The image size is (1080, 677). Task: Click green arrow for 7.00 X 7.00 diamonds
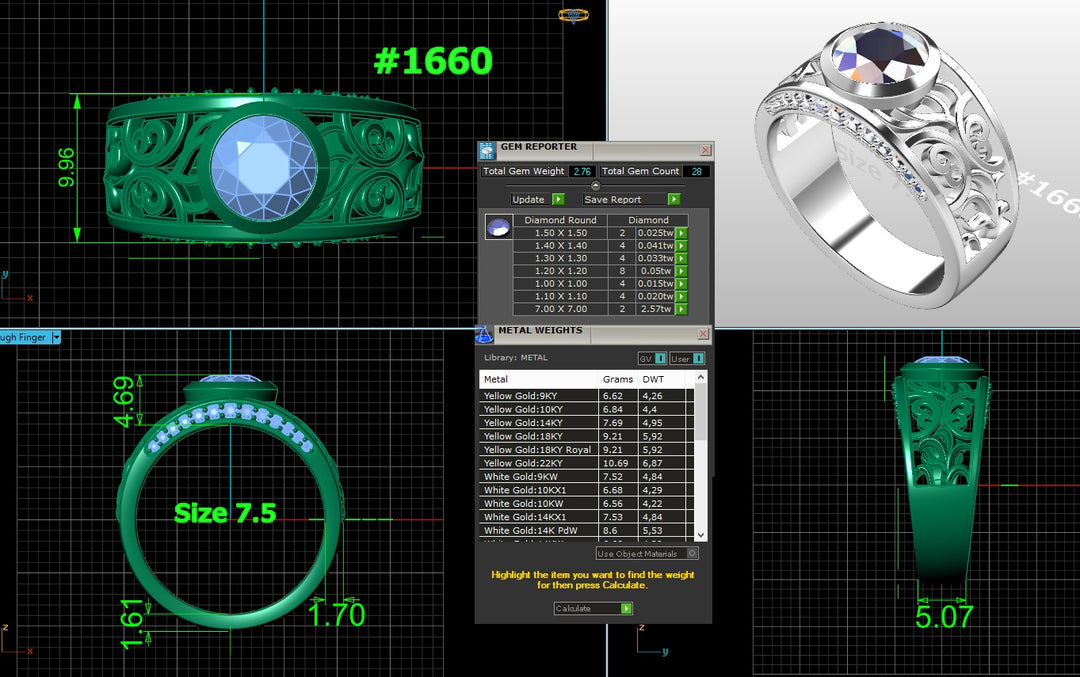(x=681, y=309)
